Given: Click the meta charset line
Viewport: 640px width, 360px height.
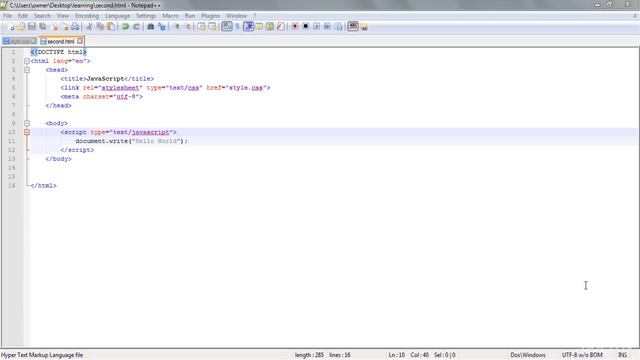Looking at the screenshot, I should point(102,97).
